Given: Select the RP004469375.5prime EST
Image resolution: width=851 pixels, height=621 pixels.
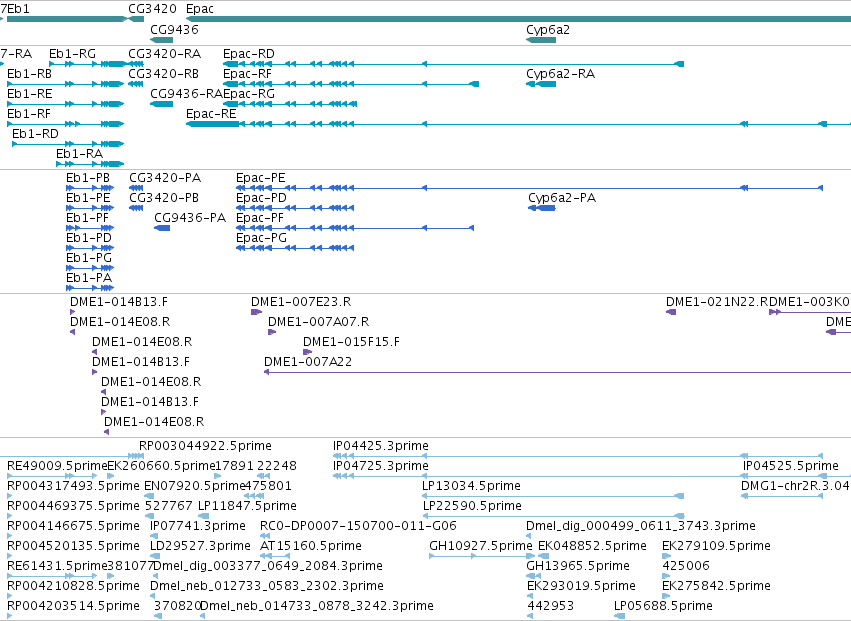Looking at the screenshot, I should [x=73, y=506].
